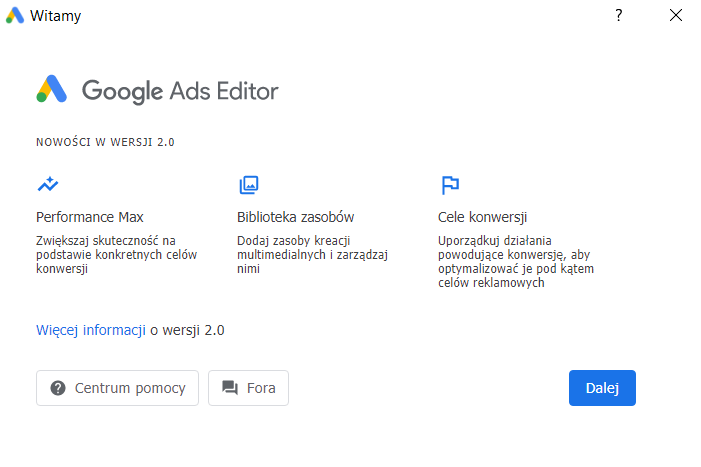Click the large Google Ads logo
This screenshot has width=701, height=467.
[x=52, y=89]
